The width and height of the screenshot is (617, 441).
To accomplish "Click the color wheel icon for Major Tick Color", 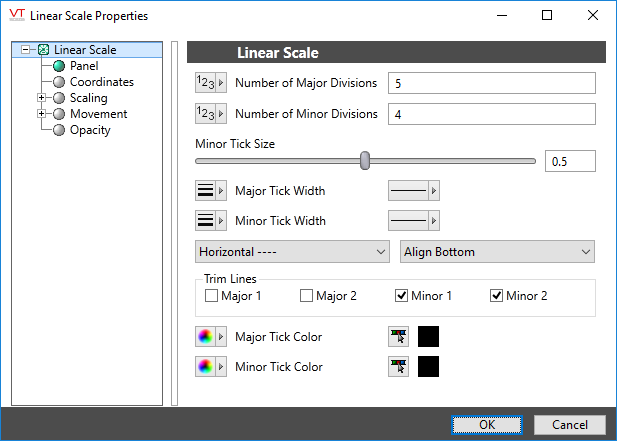I will coord(206,337).
